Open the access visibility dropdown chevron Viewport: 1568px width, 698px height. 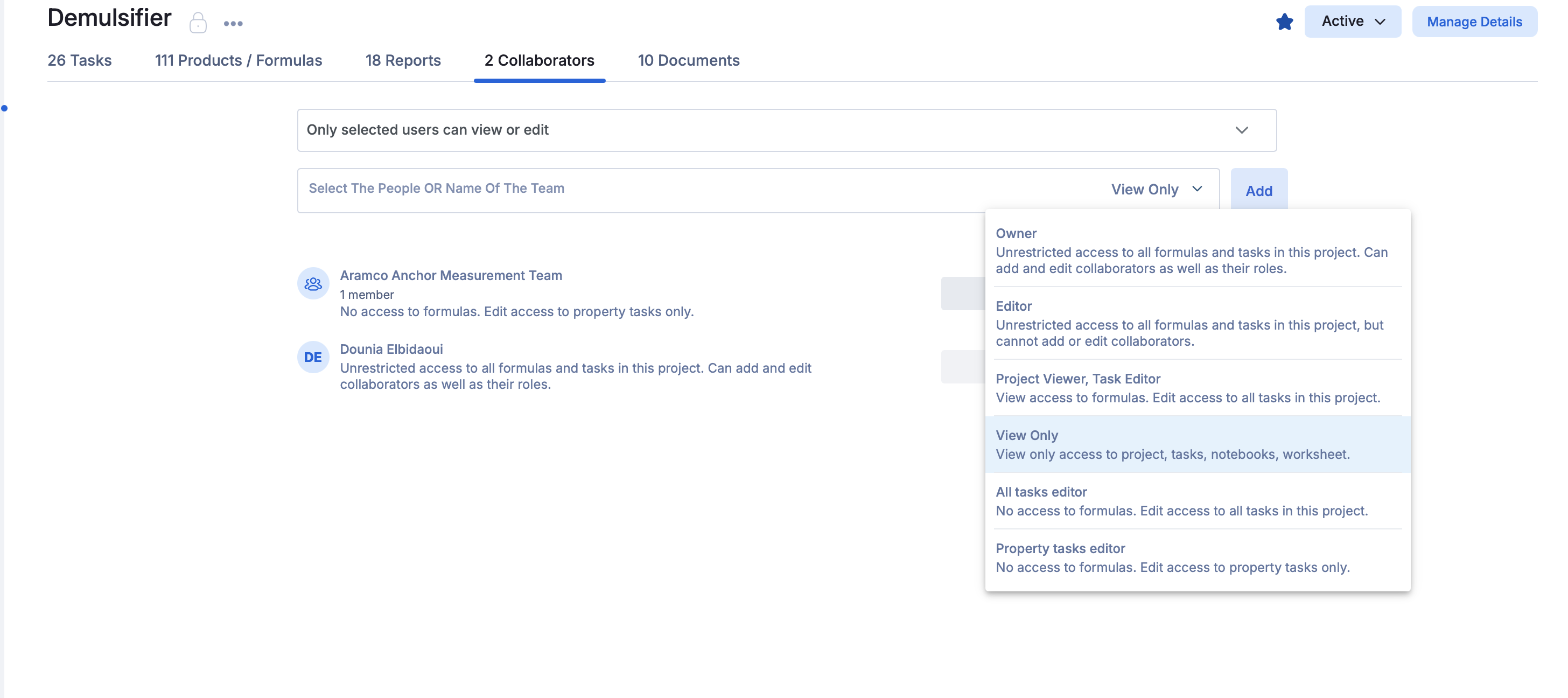[x=1241, y=130]
